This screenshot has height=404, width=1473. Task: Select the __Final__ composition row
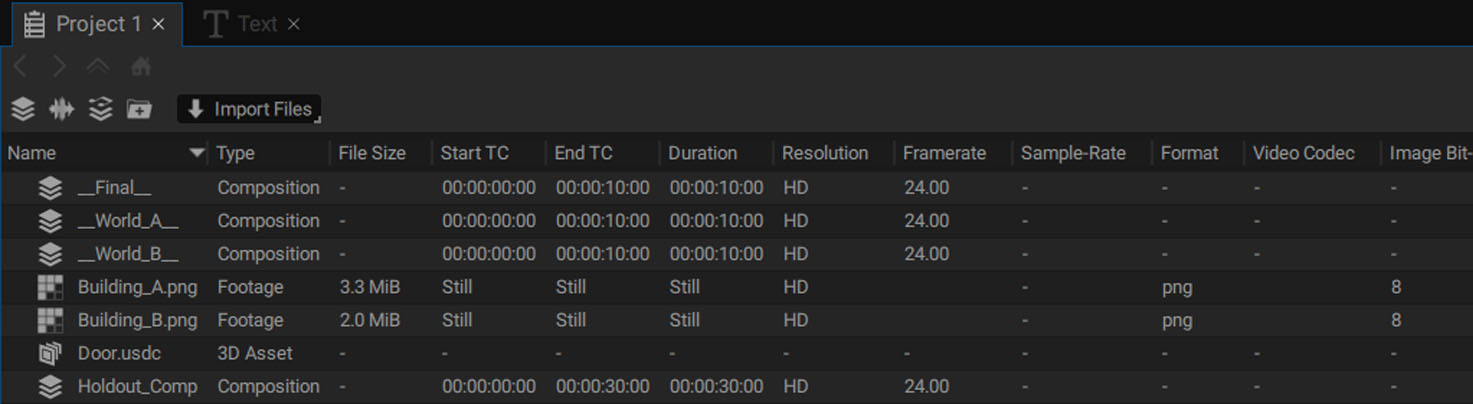(x=736, y=187)
